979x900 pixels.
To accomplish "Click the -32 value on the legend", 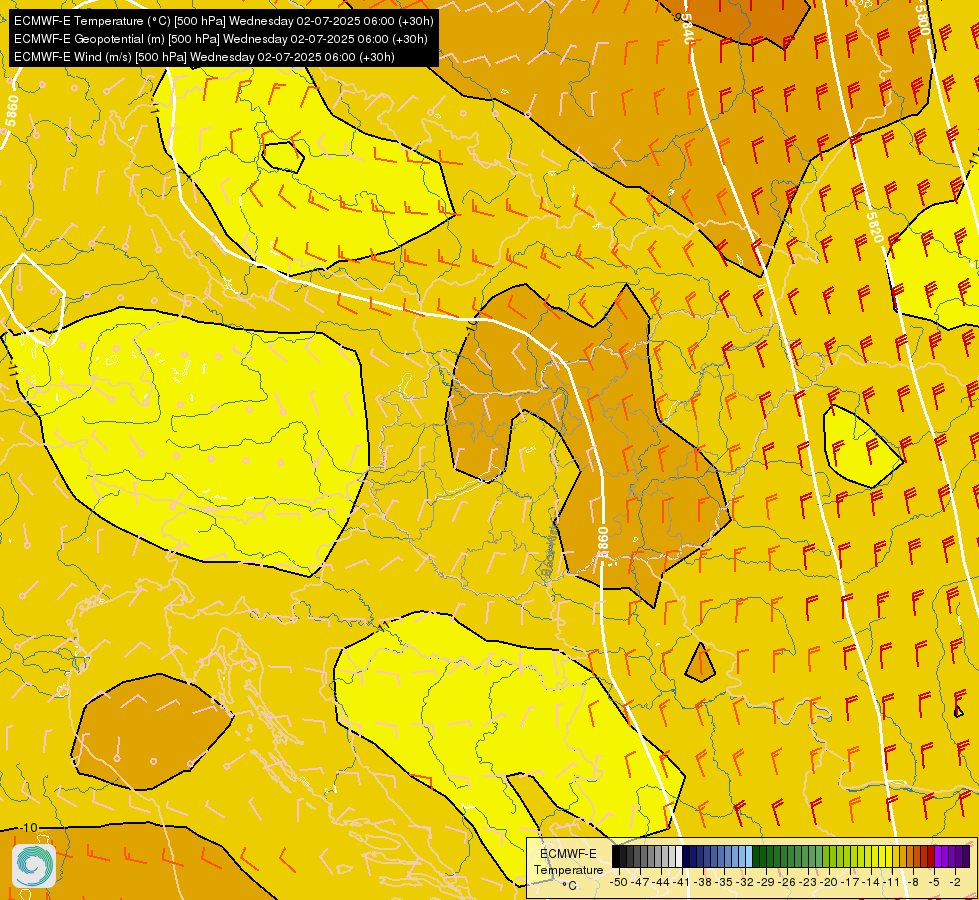I will [745, 882].
